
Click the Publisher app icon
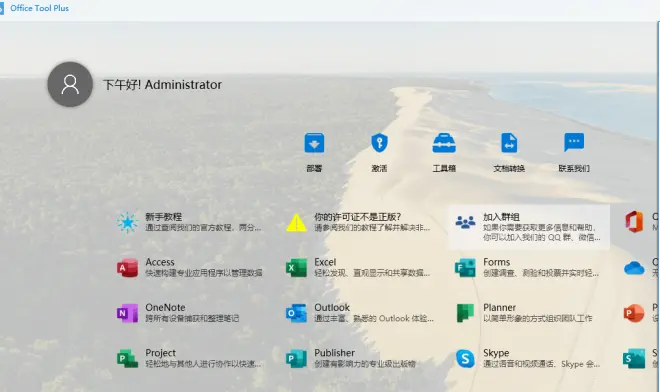(x=296, y=359)
